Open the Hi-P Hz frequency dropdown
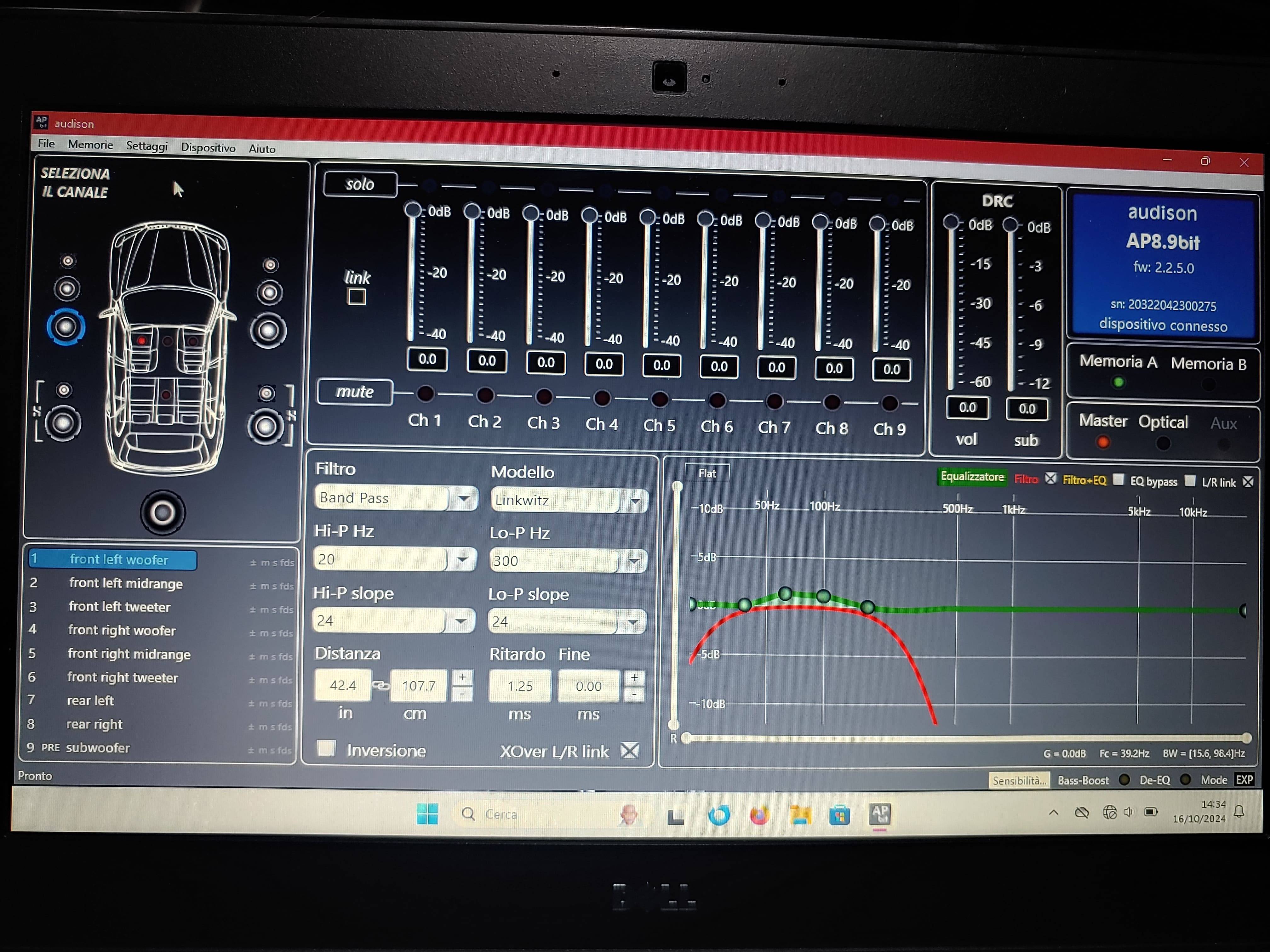The image size is (1270, 952). click(x=462, y=559)
